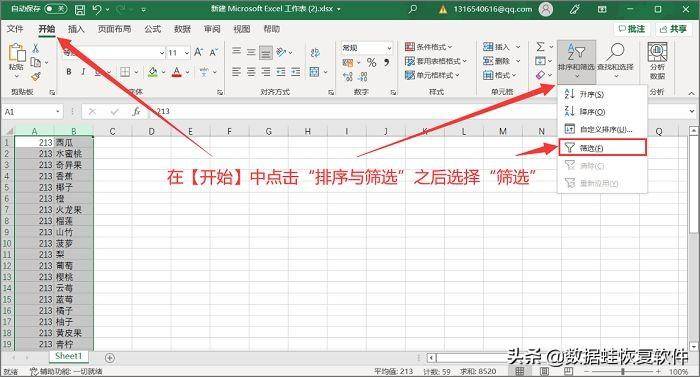The image size is (700, 377).
Task: Toggle bottom vertical alignment
Action: (266, 53)
